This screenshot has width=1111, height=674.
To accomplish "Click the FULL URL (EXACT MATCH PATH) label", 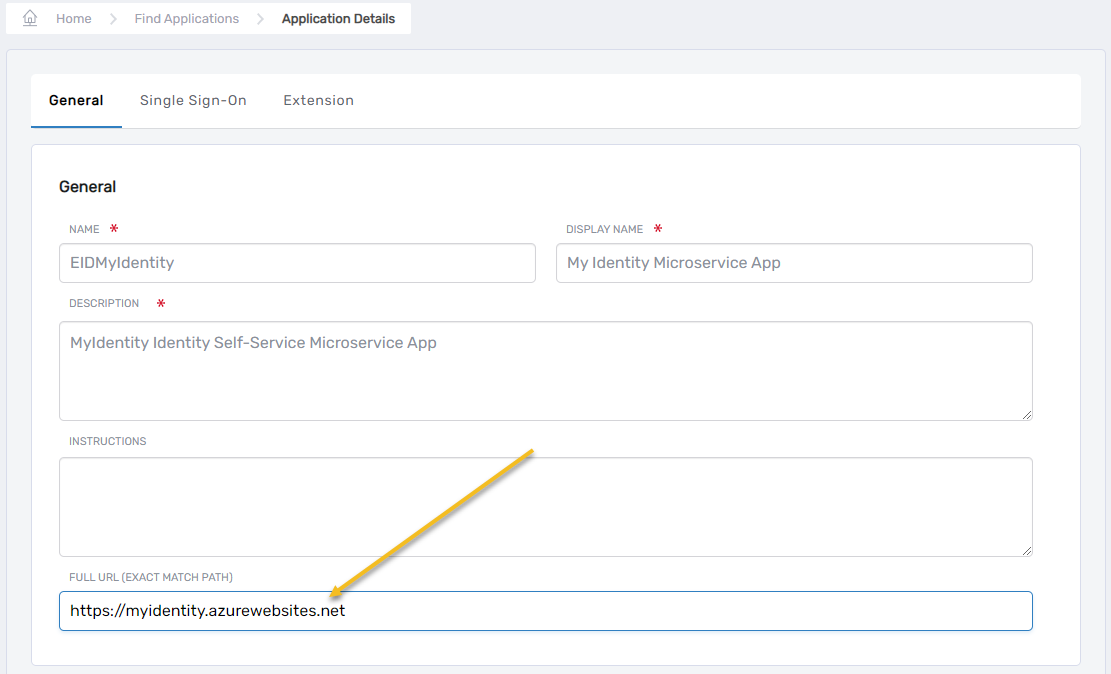I will [151, 577].
